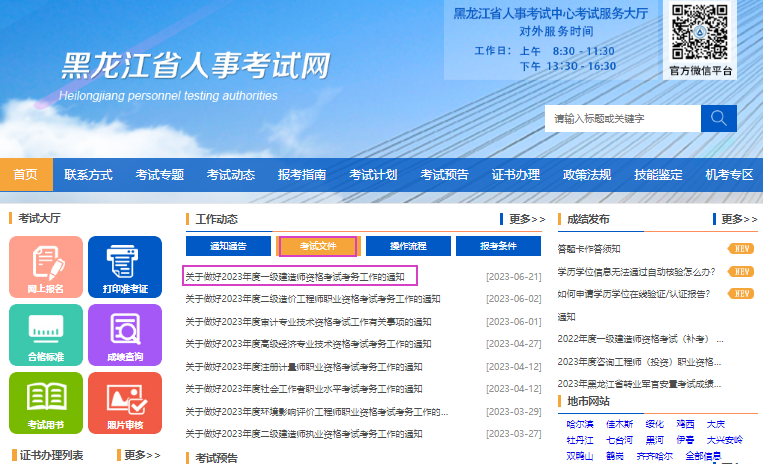Screen dimensions: 763x464
Task: Switch to the 操作流程 tab
Action: point(407,246)
